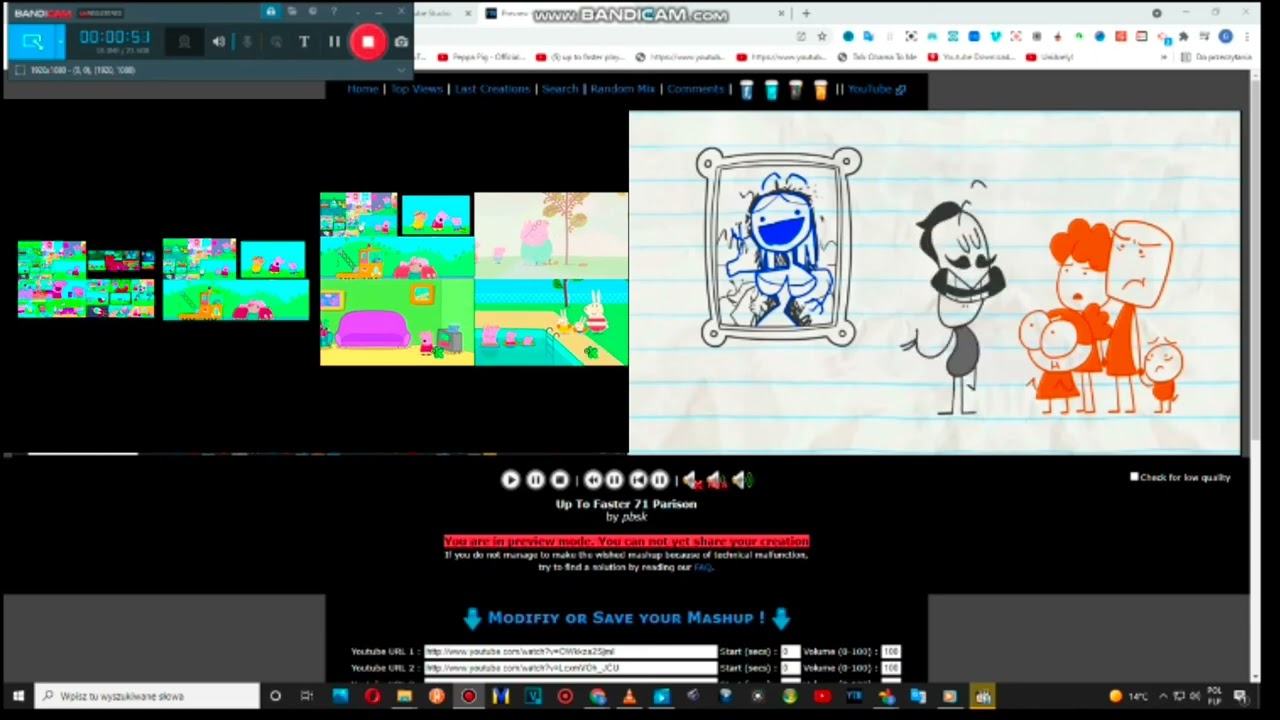Open the Search link in site navigation
This screenshot has height=720, width=1280.
click(560, 89)
